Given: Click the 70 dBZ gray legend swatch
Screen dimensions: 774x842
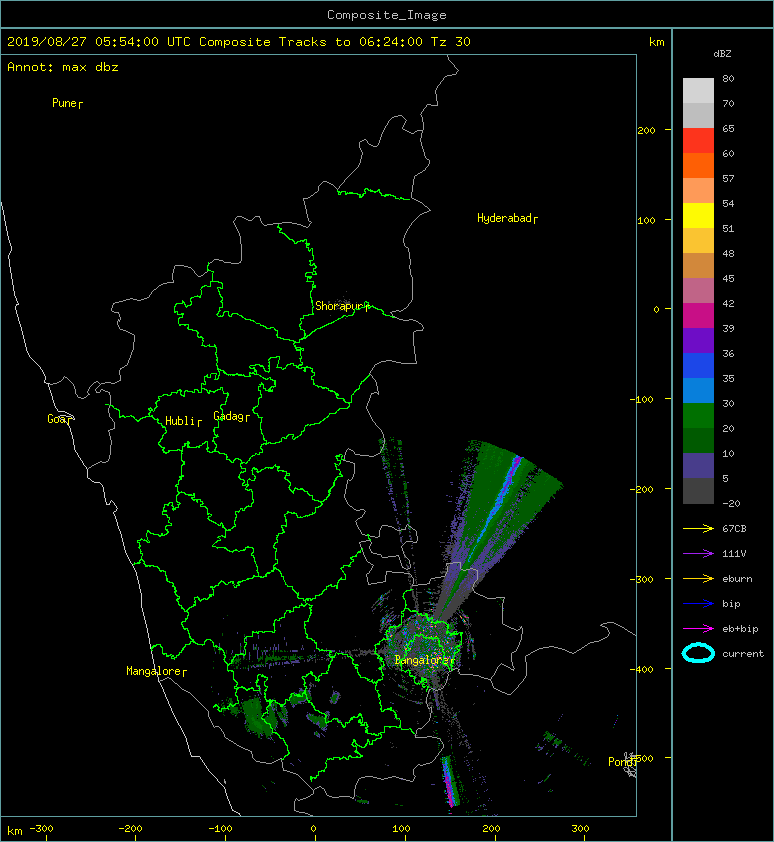Looking at the screenshot, I should coord(698,115).
